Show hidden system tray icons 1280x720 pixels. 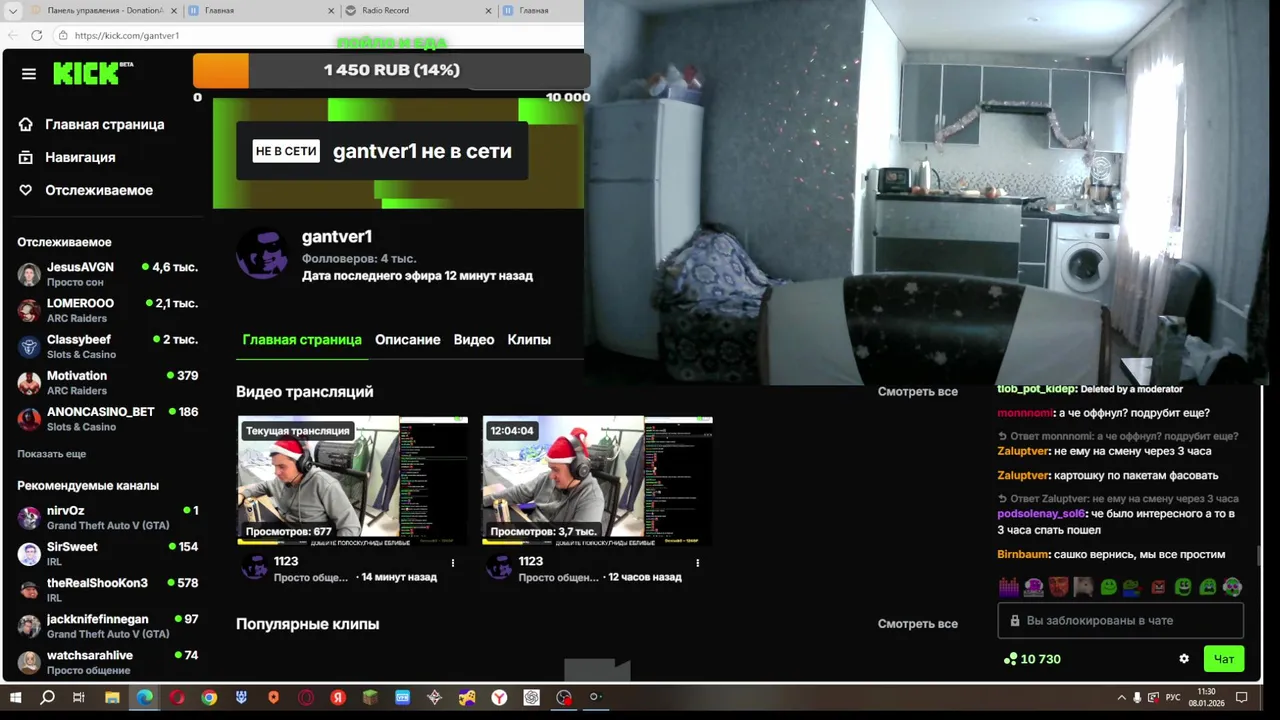[x=1121, y=697]
